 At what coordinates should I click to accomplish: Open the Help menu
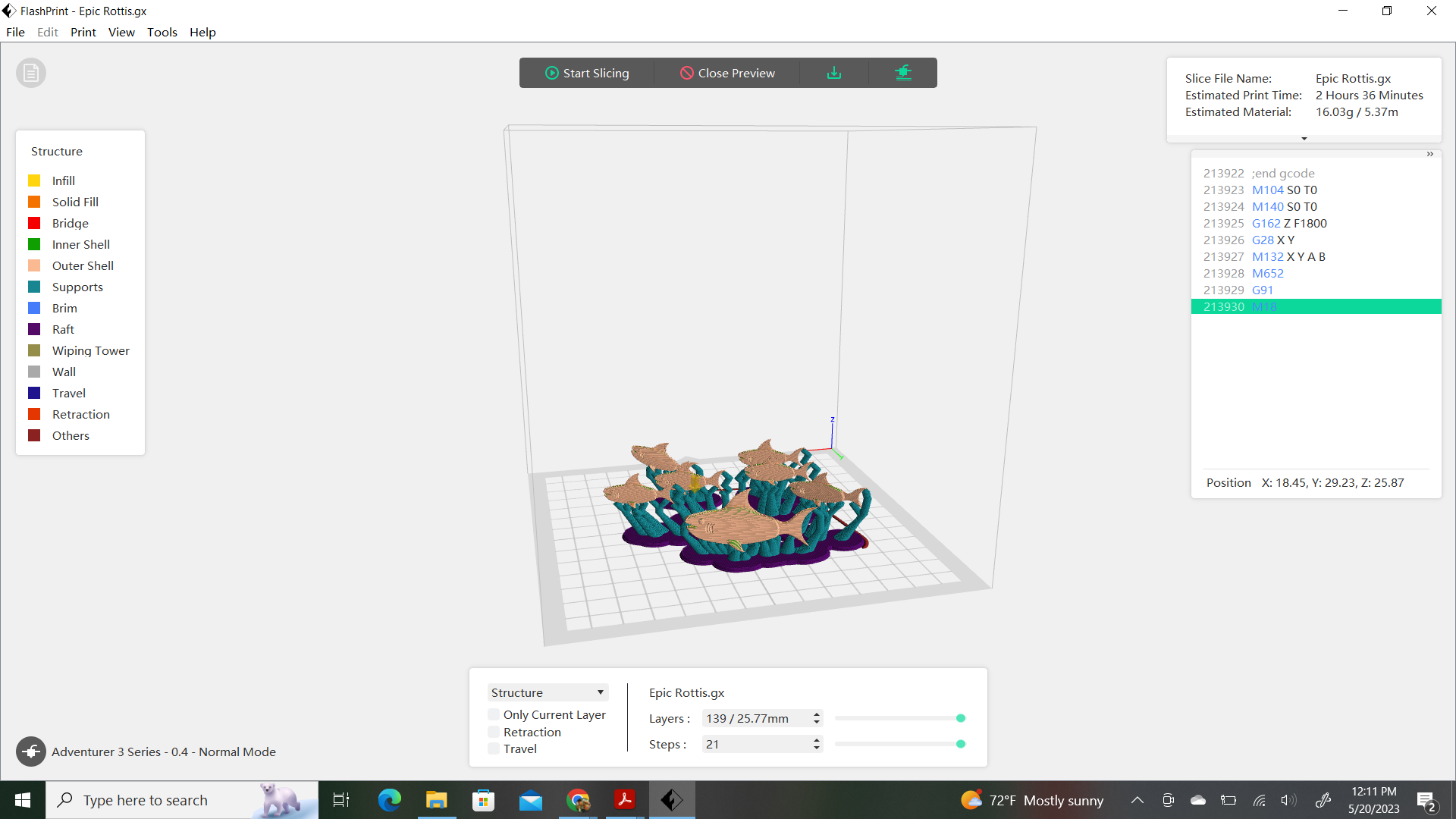(x=202, y=32)
